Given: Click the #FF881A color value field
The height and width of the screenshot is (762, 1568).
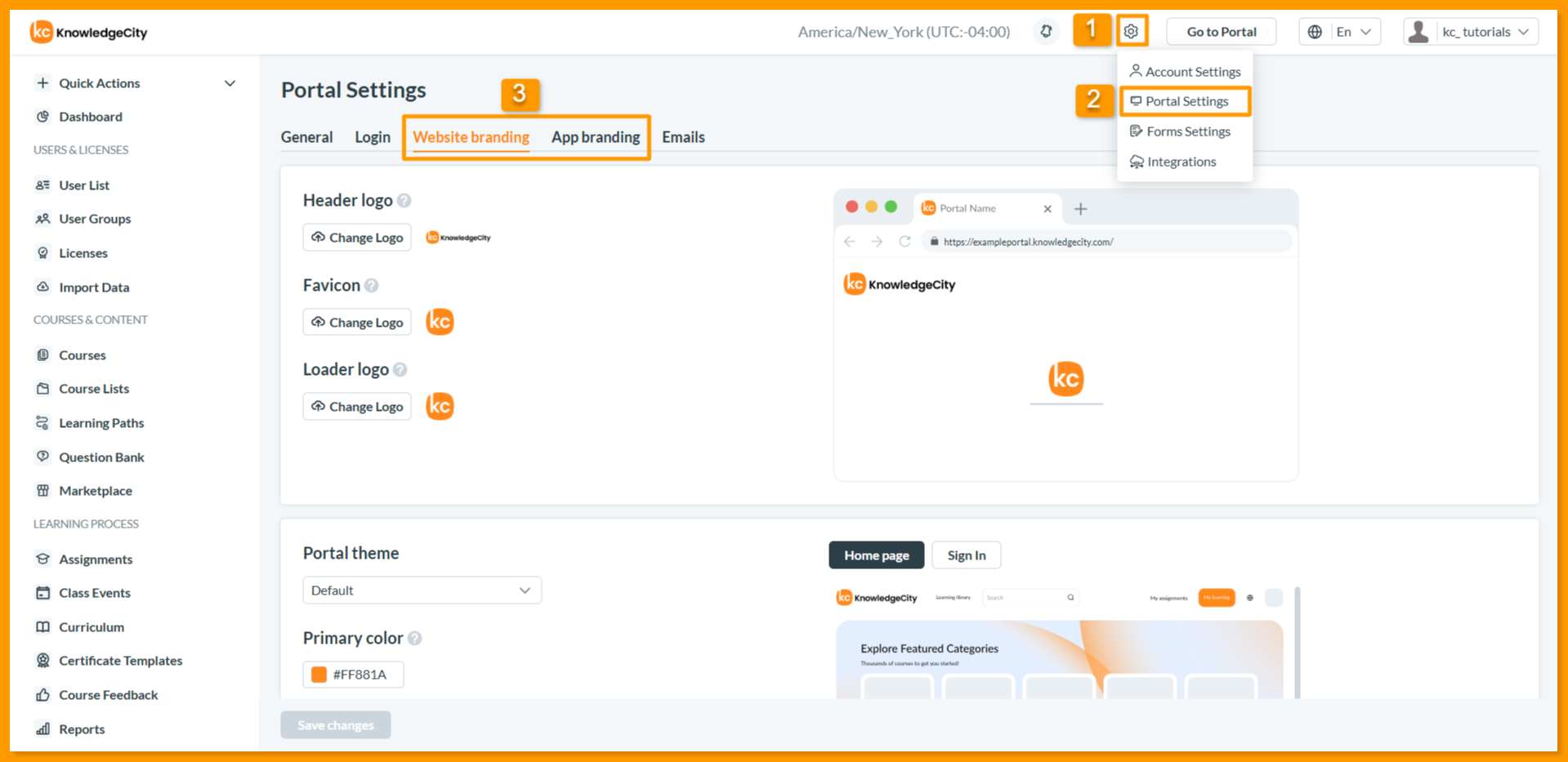Looking at the screenshot, I should click(354, 675).
